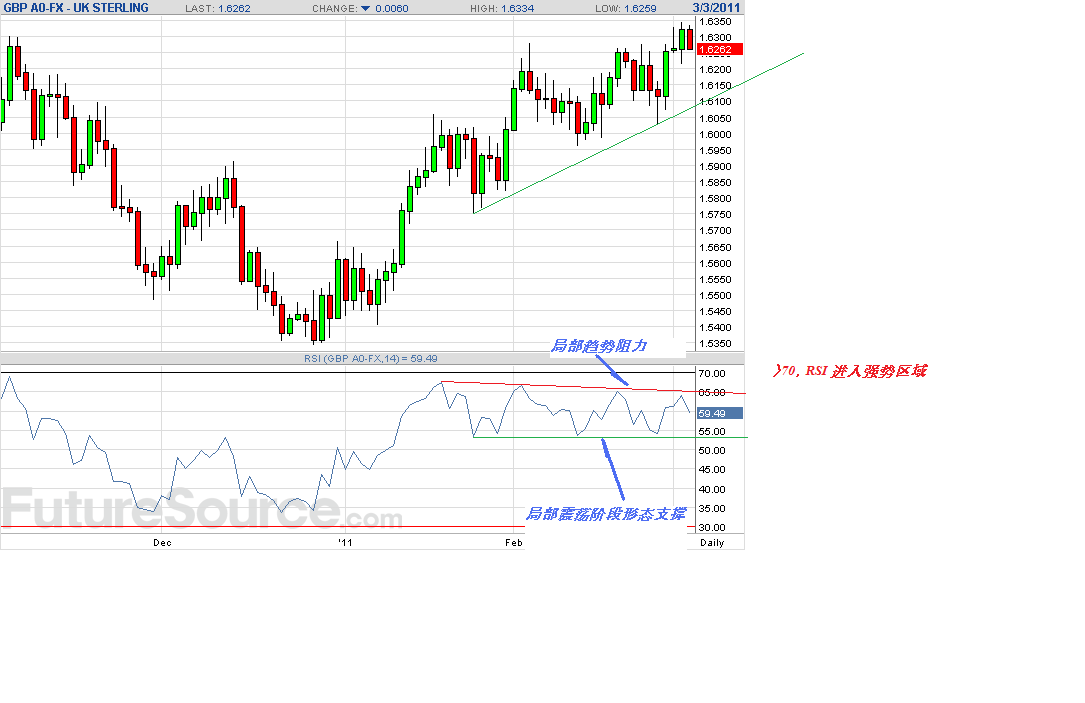The height and width of the screenshot is (703, 1085).
Task: Click the 30.00 RSI axis label
Action: click(x=712, y=527)
